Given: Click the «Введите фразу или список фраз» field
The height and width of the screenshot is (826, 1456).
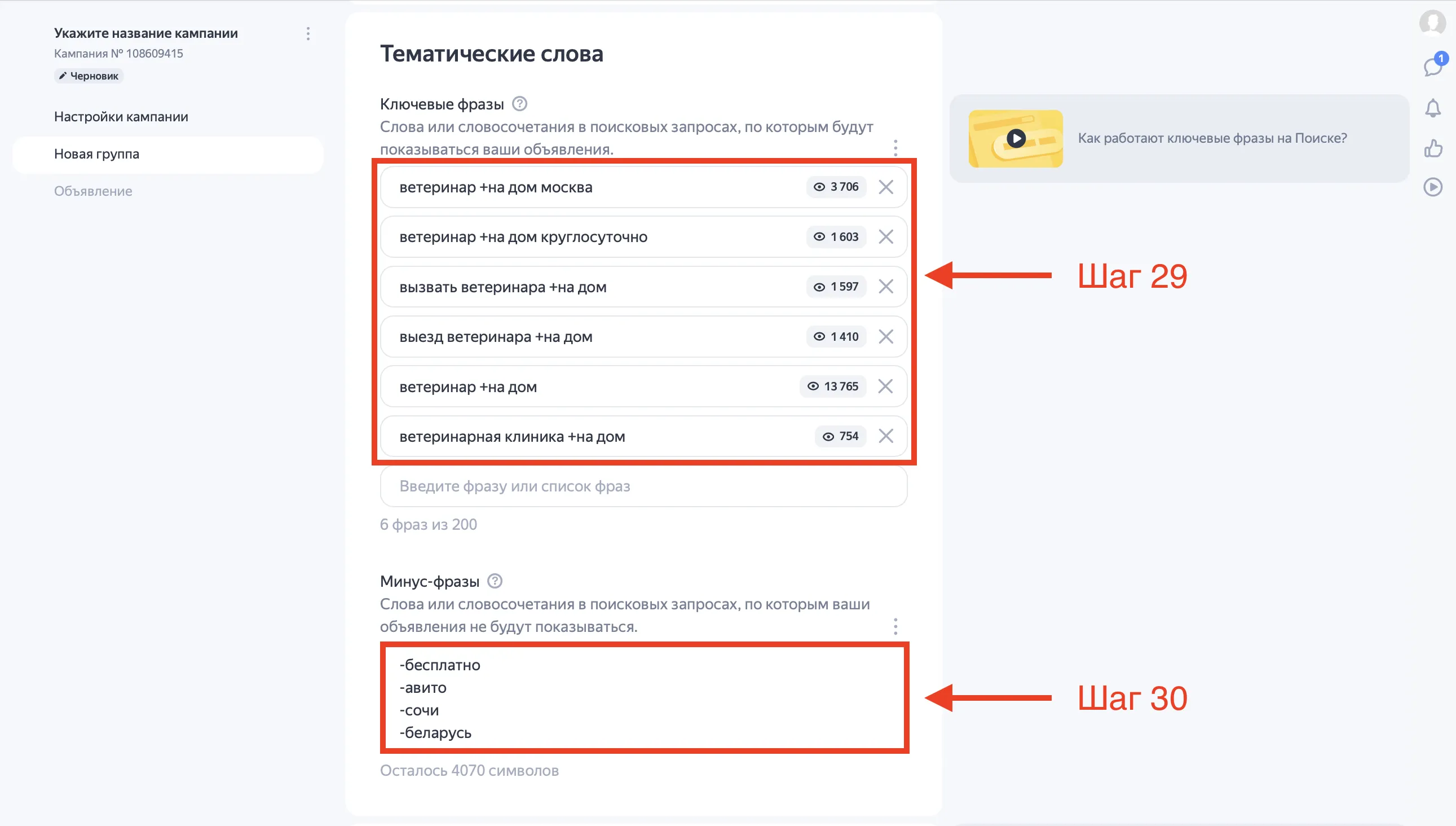Looking at the screenshot, I should pyautogui.click(x=643, y=486).
